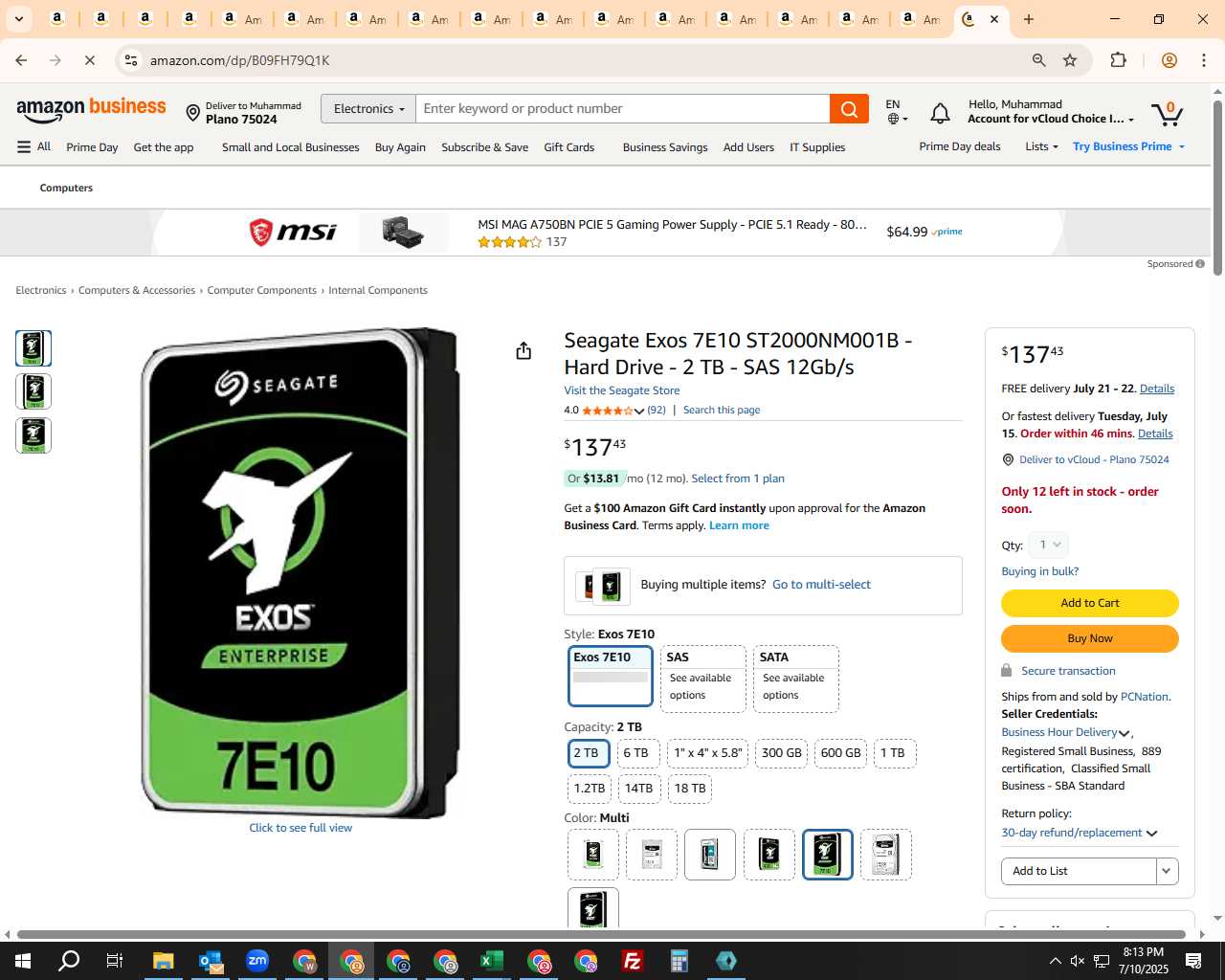The width and height of the screenshot is (1225, 980).
Task: Open Windows Start menu
Action: pyautogui.click(x=23, y=961)
